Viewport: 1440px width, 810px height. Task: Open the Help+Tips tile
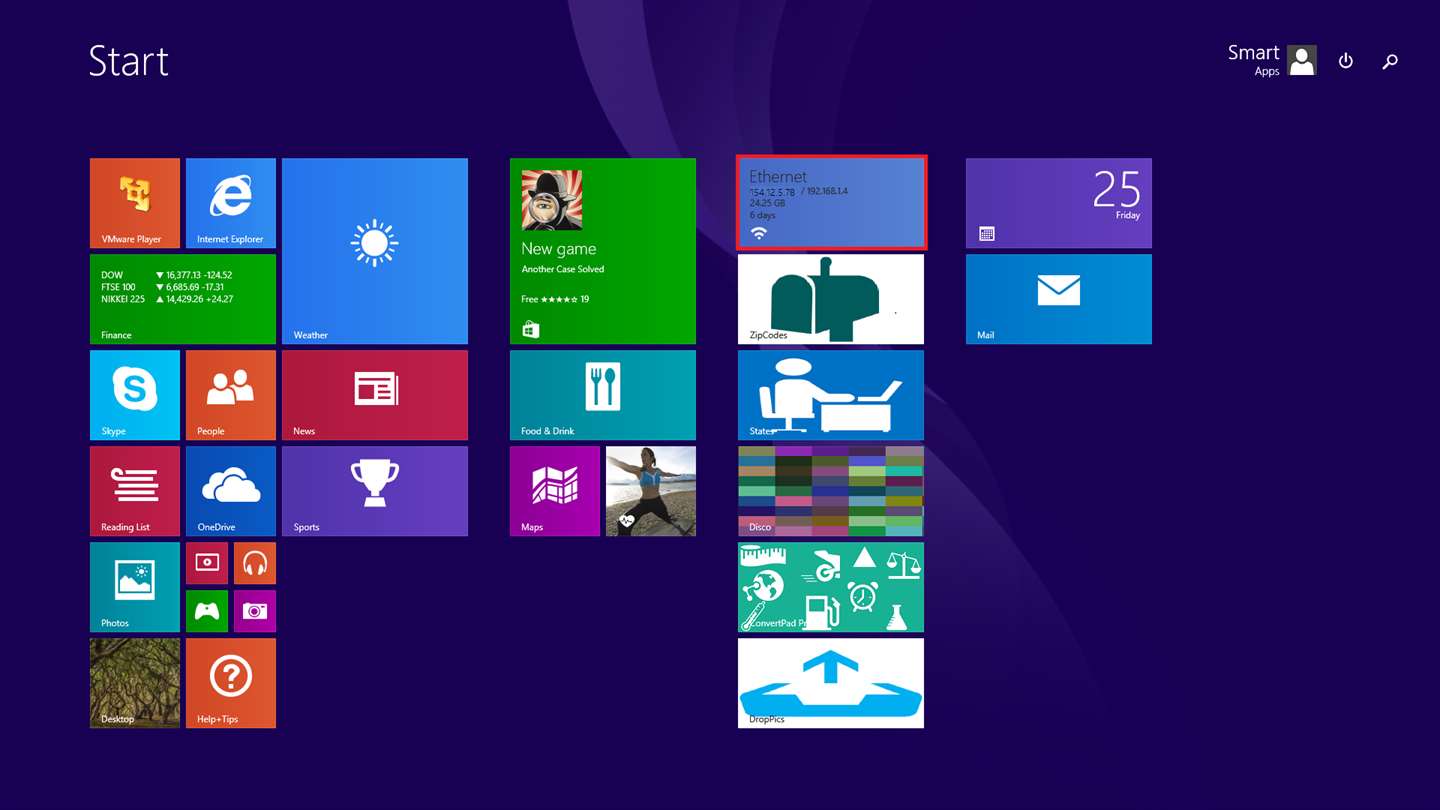point(231,683)
